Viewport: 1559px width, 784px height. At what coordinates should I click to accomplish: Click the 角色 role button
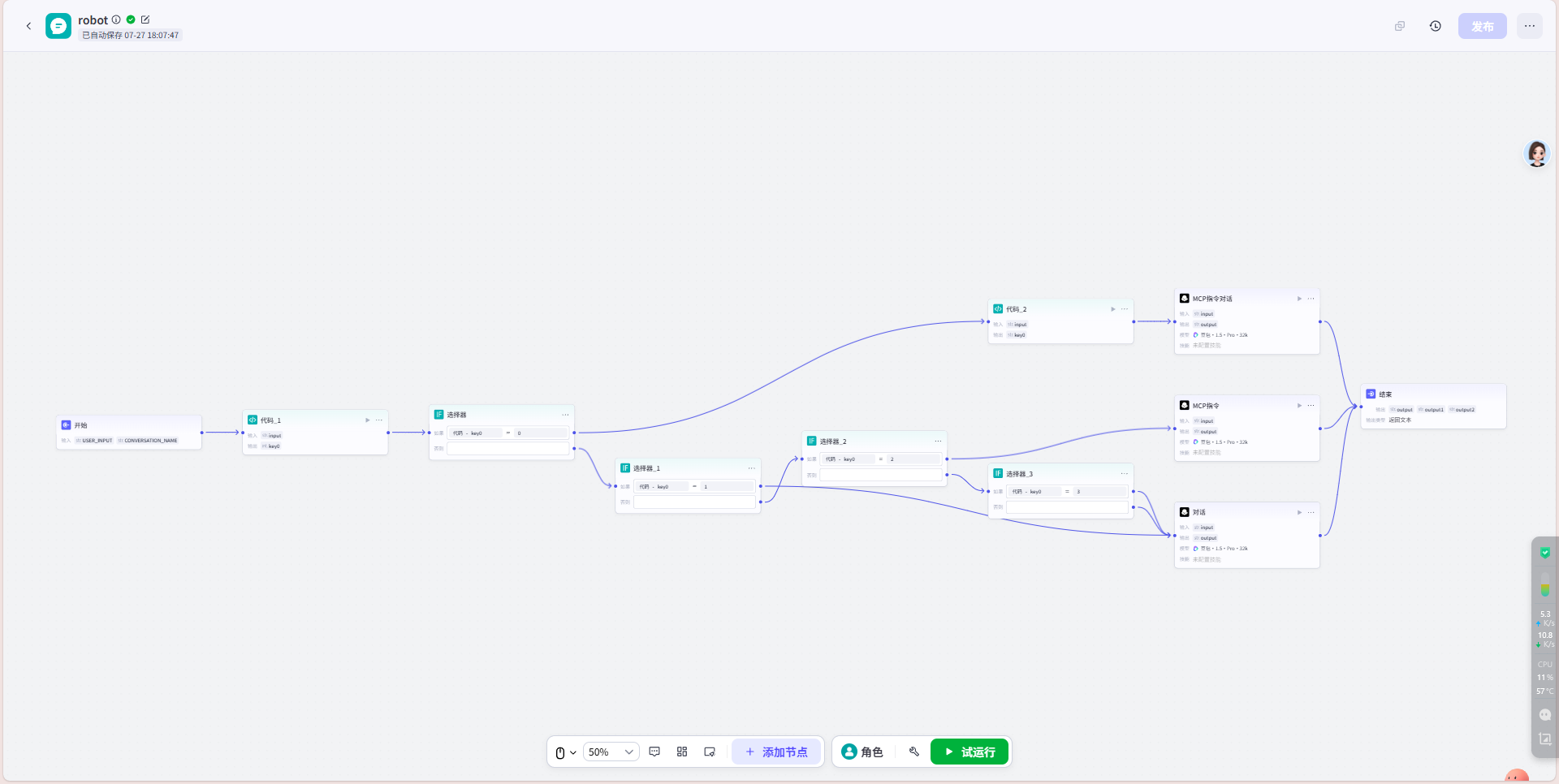862,752
